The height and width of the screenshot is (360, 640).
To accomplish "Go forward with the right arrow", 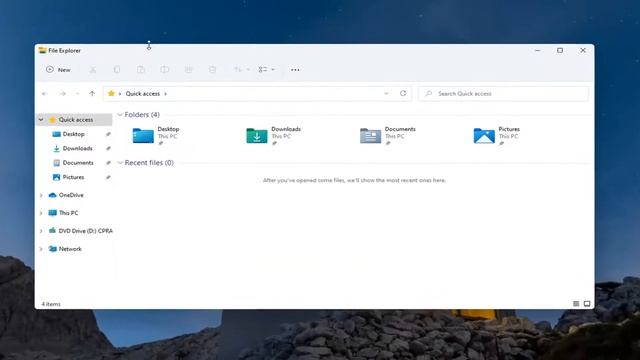I will 62,94.
